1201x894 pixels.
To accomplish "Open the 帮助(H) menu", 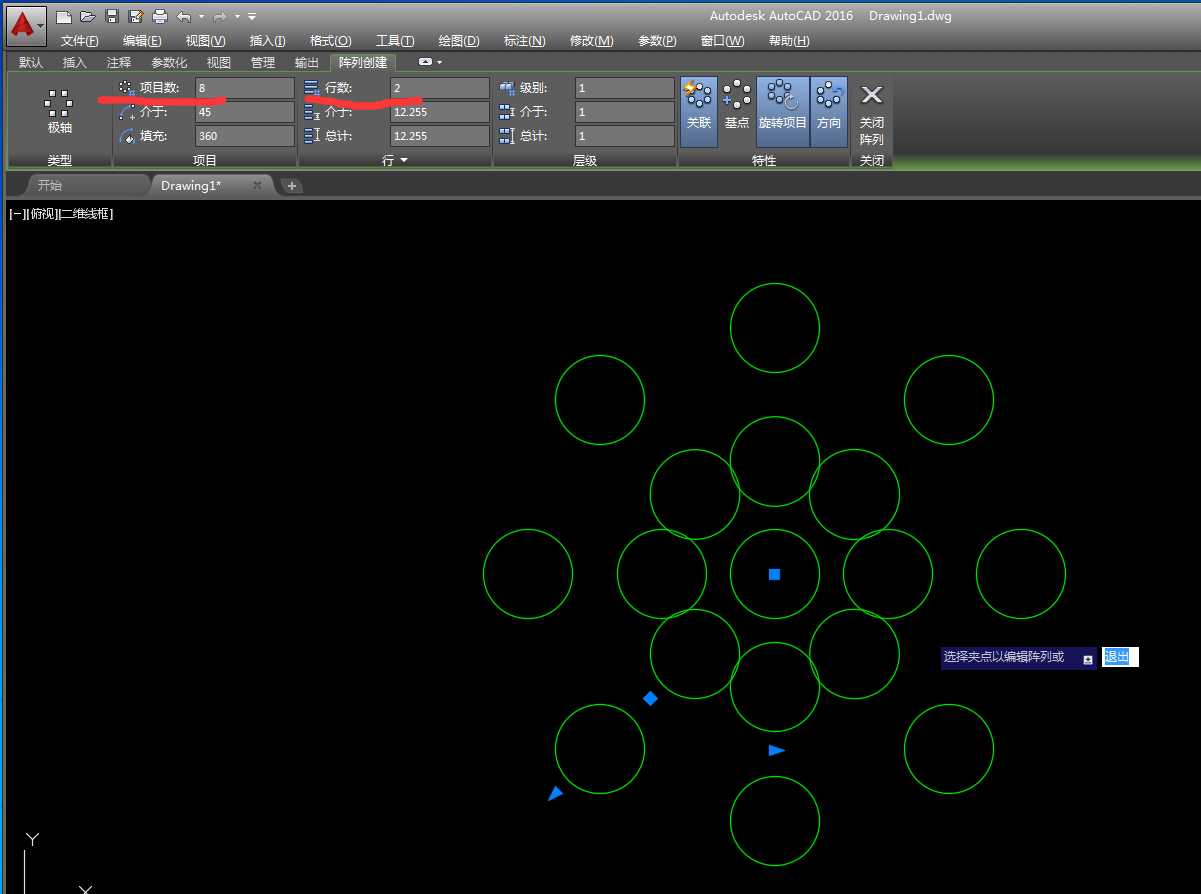I will (789, 41).
